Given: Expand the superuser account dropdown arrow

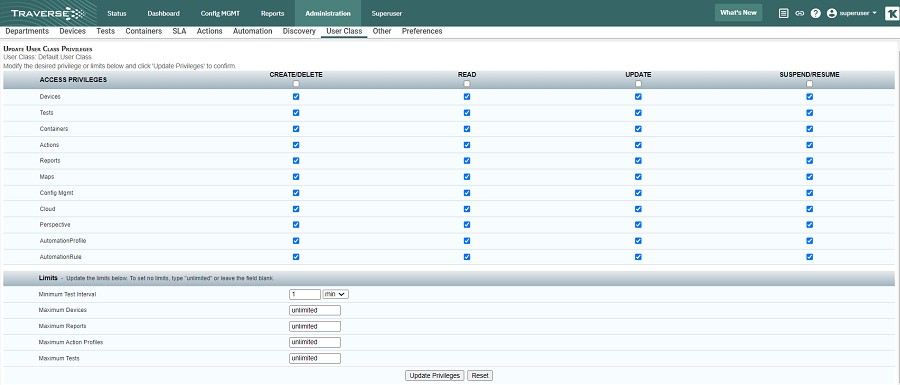Looking at the screenshot, I should point(874,13).
